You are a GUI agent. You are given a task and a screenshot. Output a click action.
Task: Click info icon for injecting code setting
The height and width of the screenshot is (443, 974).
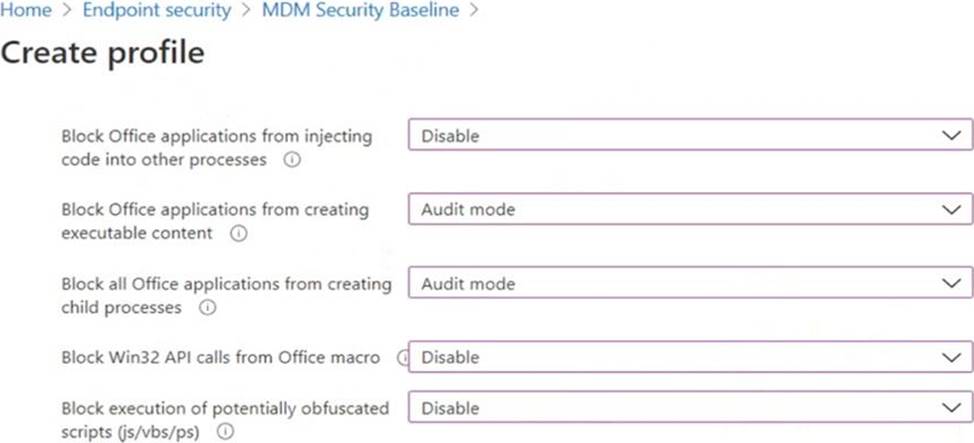292,160
